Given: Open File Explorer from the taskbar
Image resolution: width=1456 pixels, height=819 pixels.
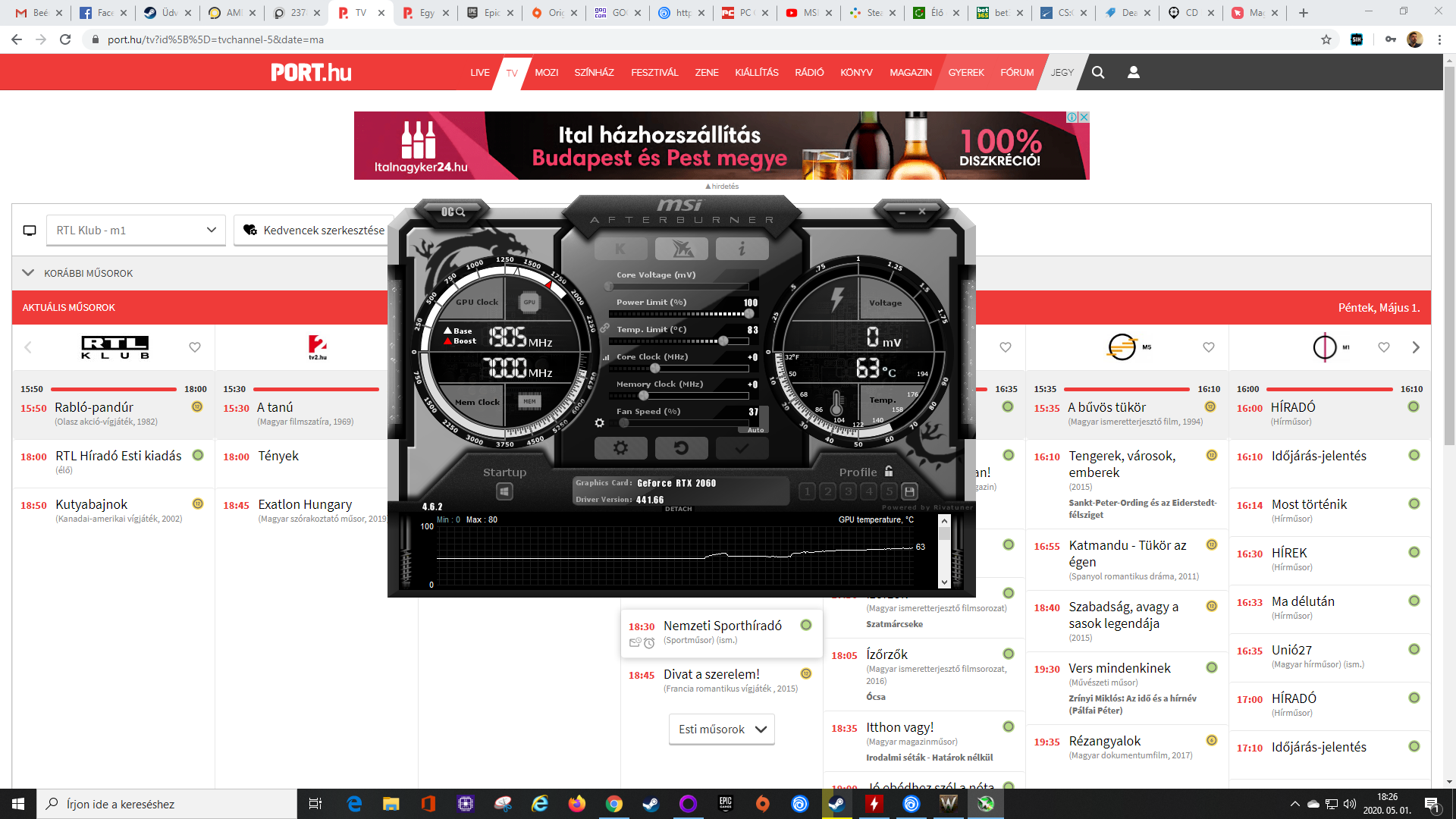Looking at the screenshot, I should click(x=391, y=804).
